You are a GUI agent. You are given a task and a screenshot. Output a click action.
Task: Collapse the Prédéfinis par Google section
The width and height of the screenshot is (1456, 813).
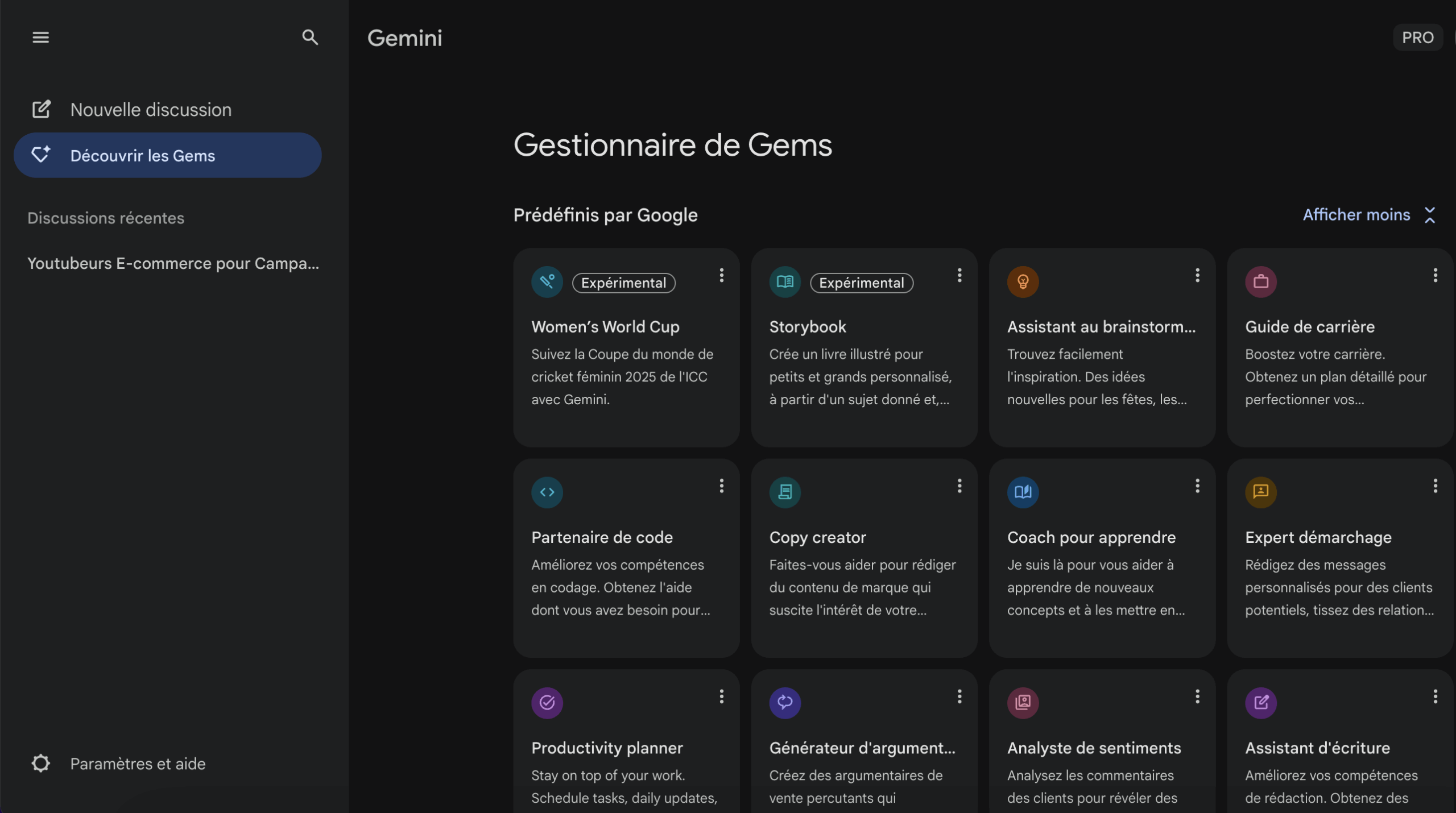pyautogui.click(x=1370, y=215)
